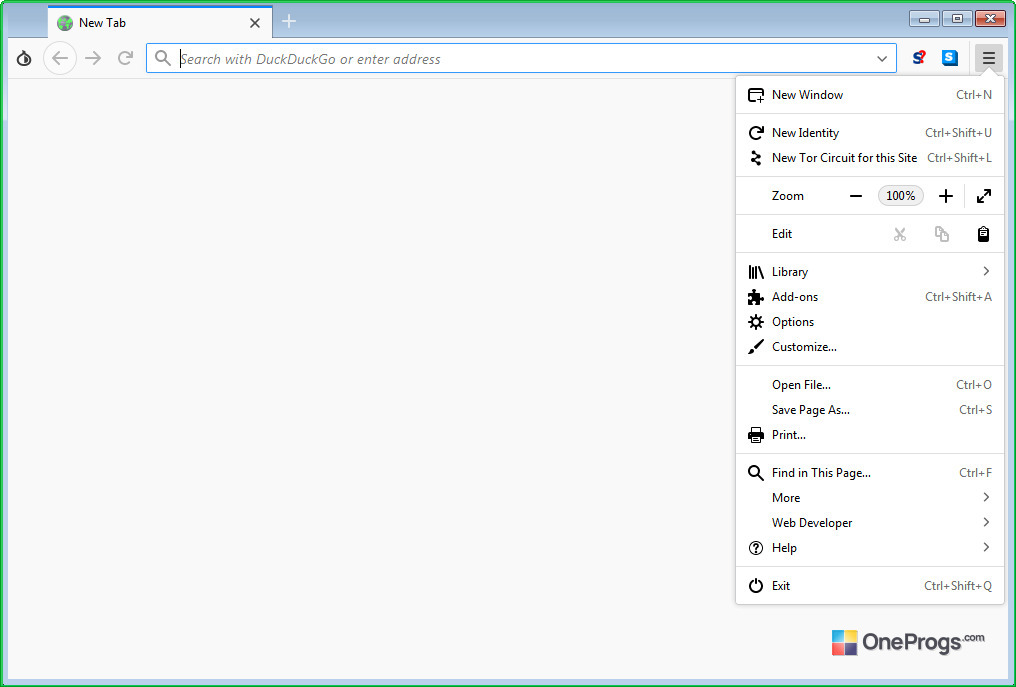Click the search magnifier in address bar

point(163,59)
